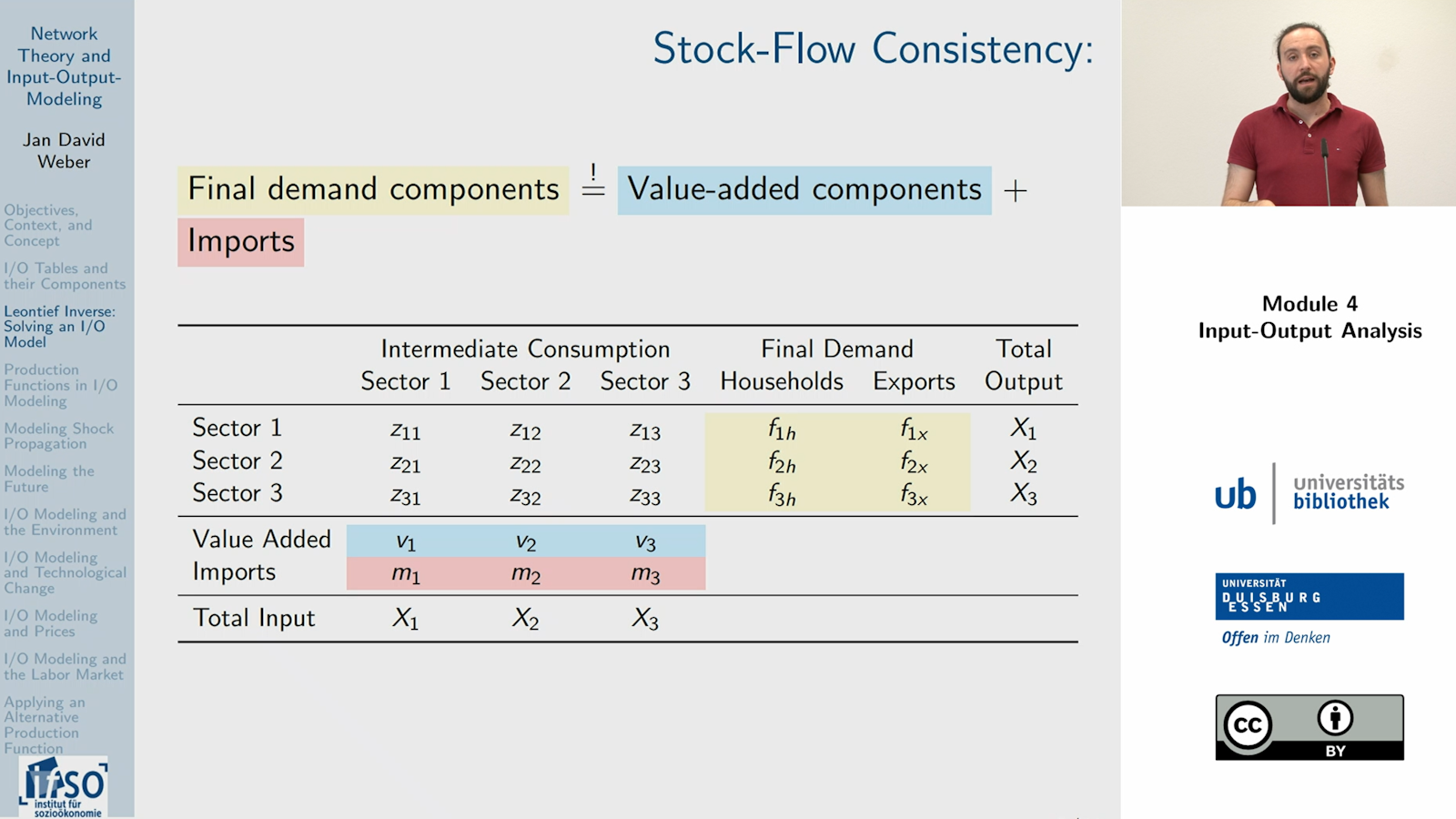Navigate to 'Modeling the Future' section
The width and height of the screenshot is (1456, 819).
(49, 479)
